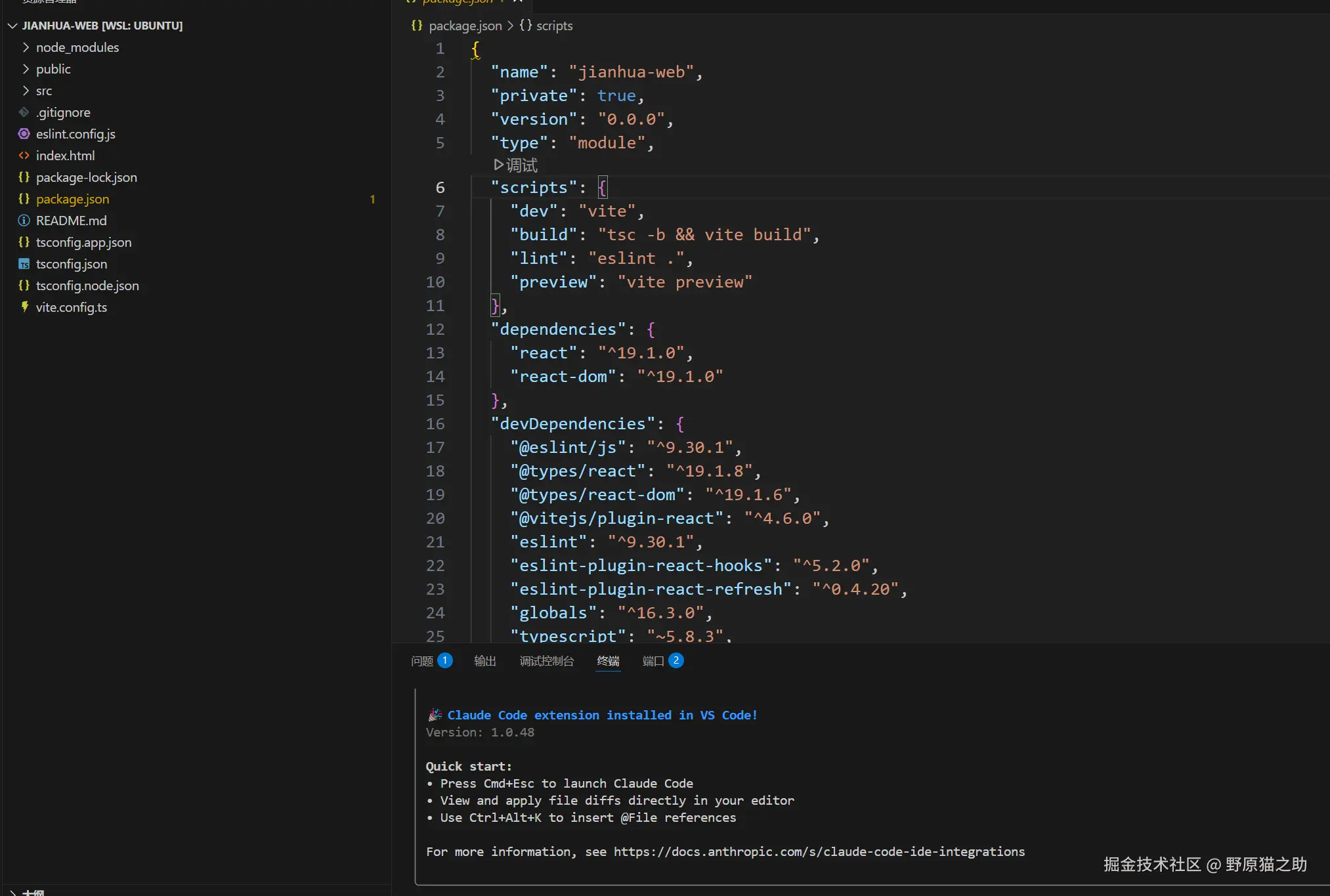Open the Claude Code docs link in terminal

click(819, 851)
